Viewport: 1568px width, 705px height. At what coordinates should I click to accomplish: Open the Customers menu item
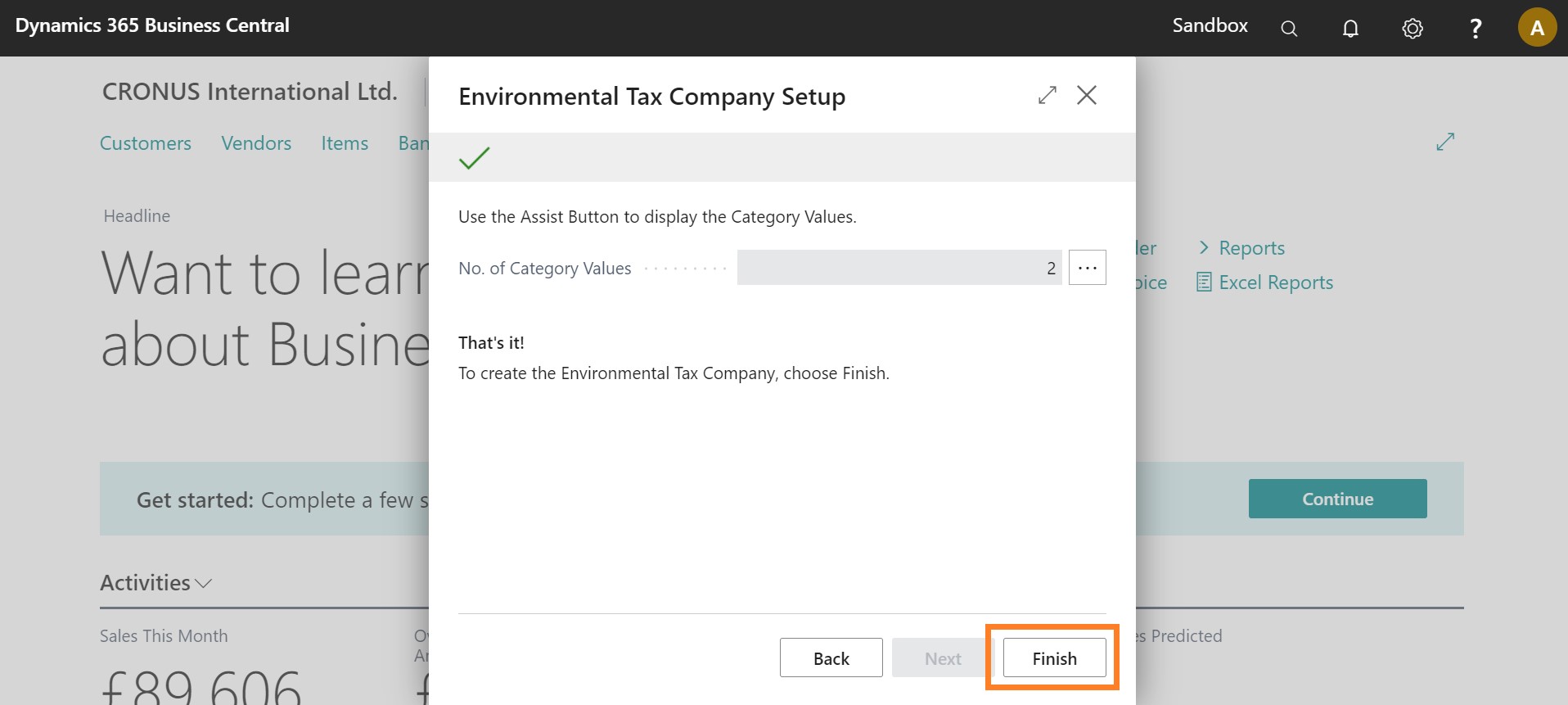click(146, 143)
